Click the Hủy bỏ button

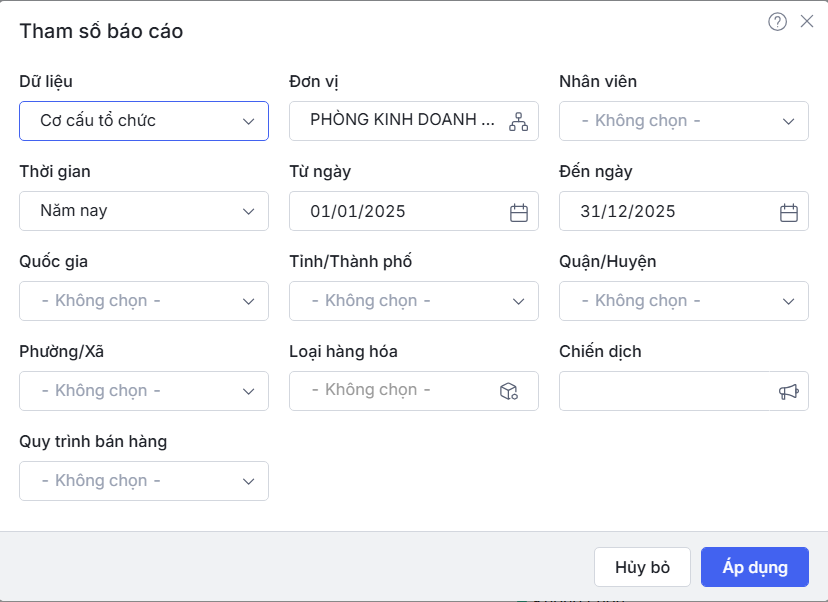pos(642,567)
